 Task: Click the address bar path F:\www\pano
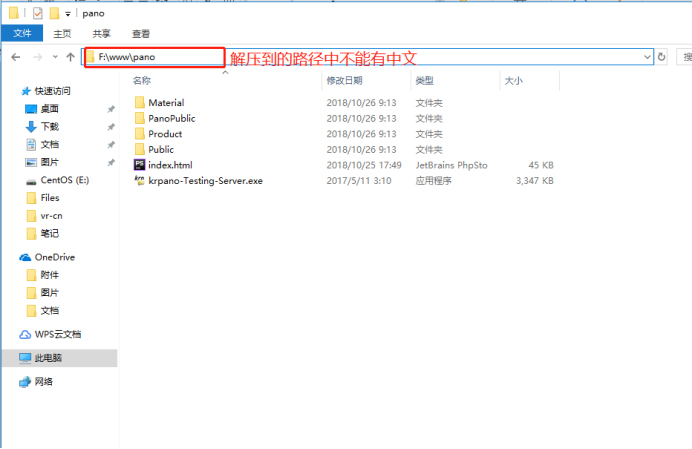tap(127, 57)
